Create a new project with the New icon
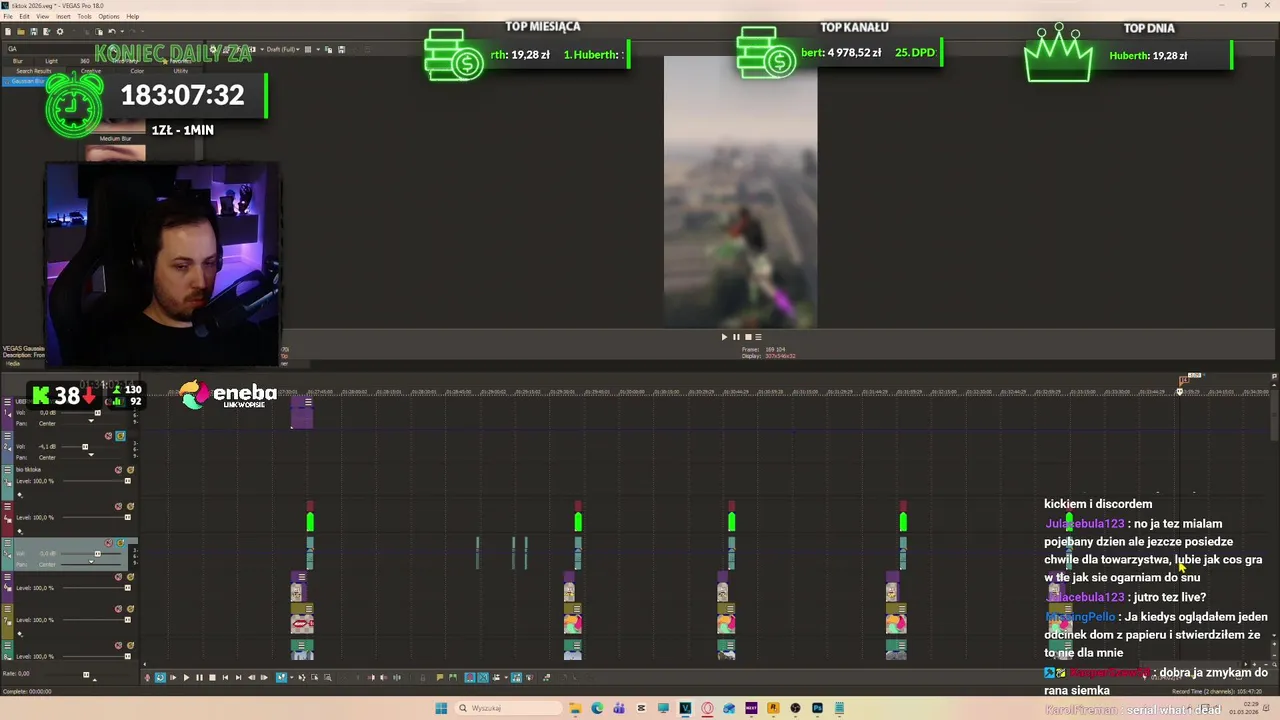Image resolution: width=1280 pixels, height=720 pixels. 8,31
